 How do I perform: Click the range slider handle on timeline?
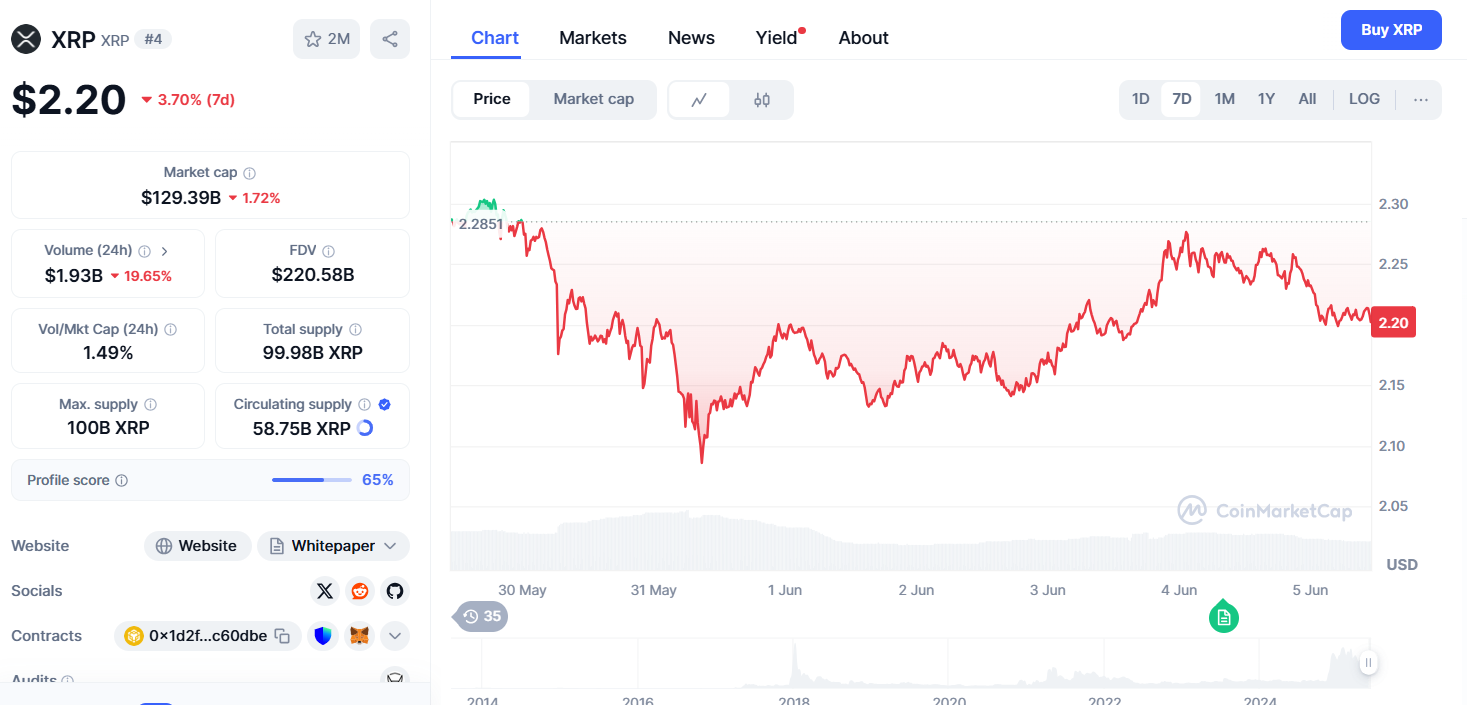1368,662
